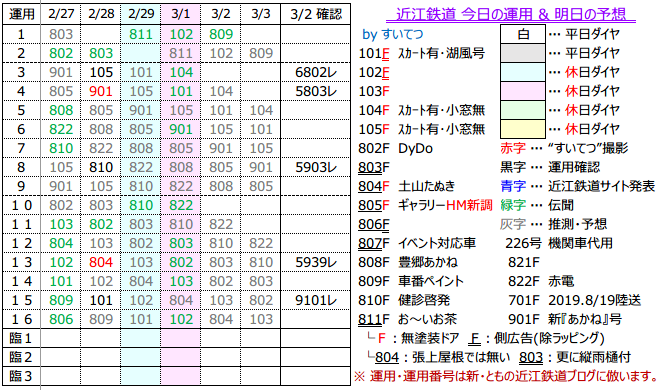Select the 2/27 column header
668x390 pixels.
coord(60,14)
